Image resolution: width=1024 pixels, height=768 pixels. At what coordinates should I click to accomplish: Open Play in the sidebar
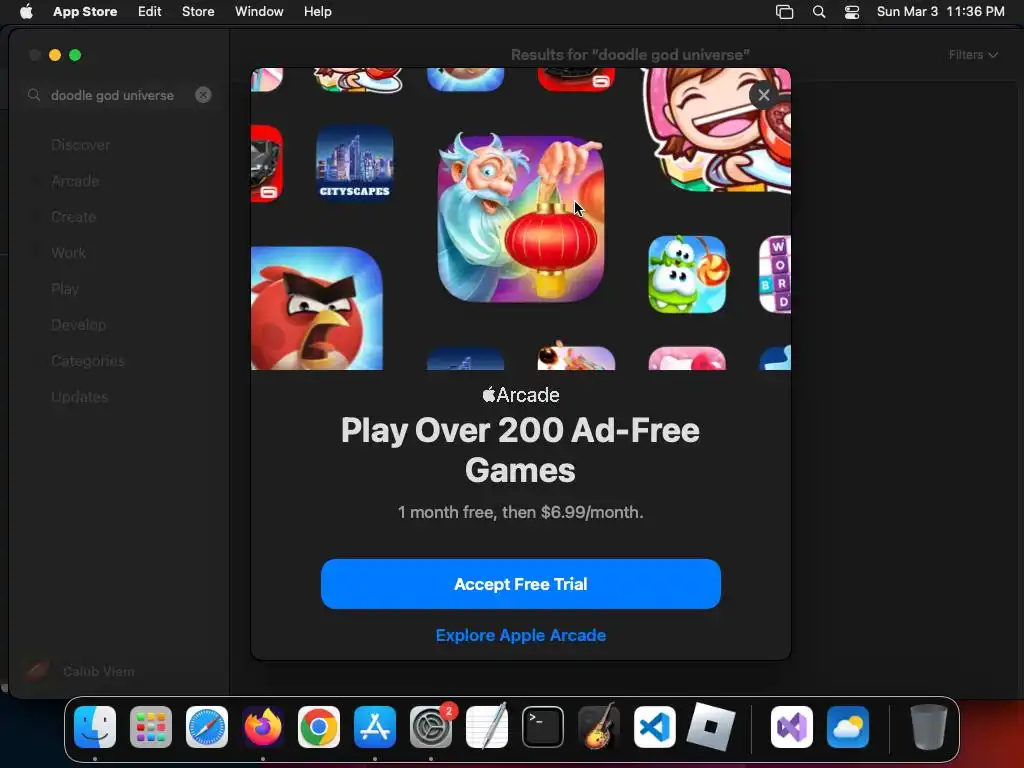65,289
